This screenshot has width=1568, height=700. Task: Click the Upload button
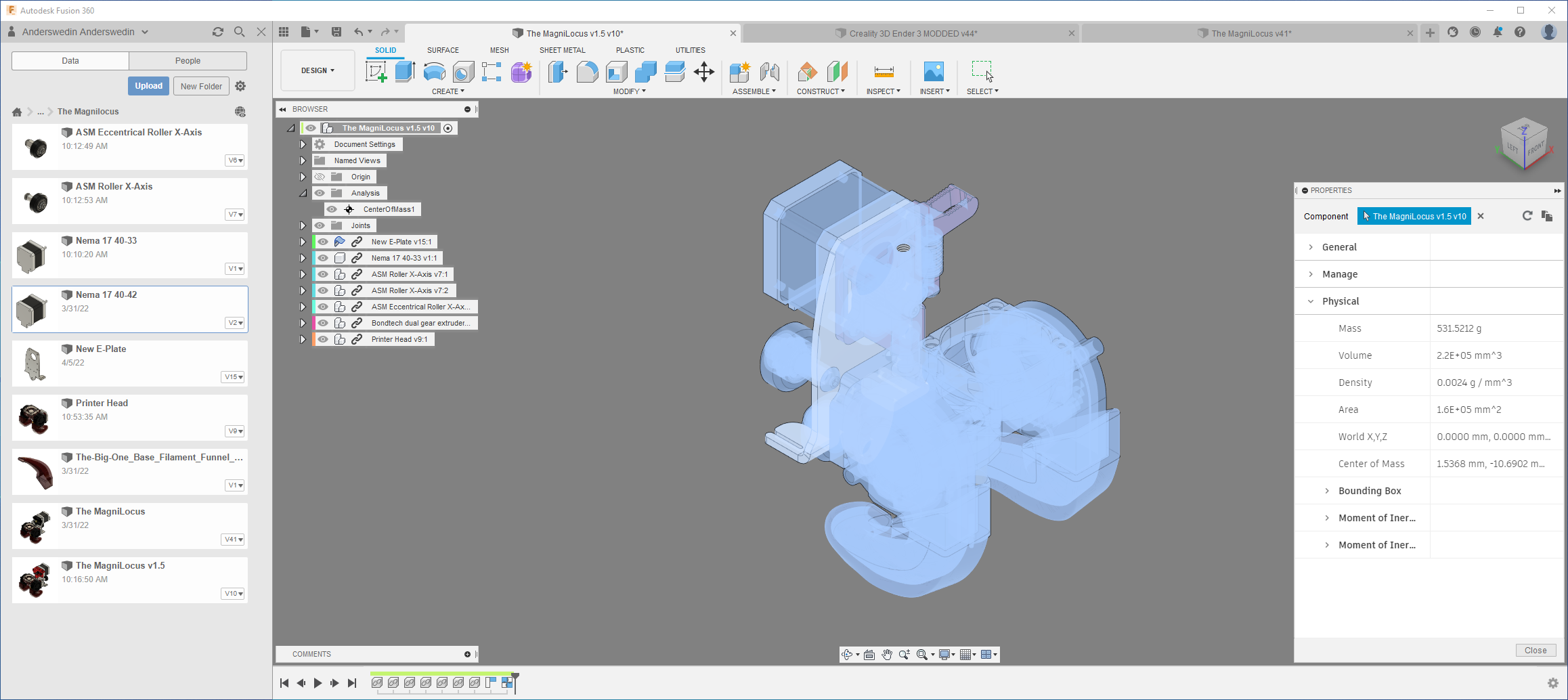(x=148, y=86)
